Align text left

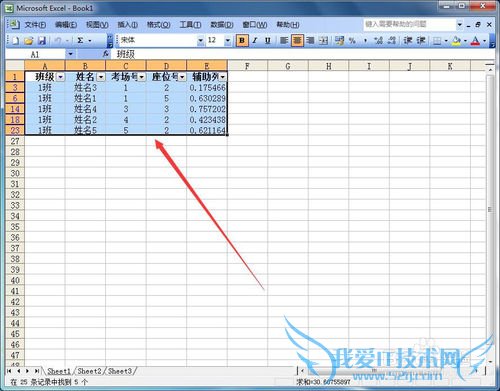[x=284, y=41]
